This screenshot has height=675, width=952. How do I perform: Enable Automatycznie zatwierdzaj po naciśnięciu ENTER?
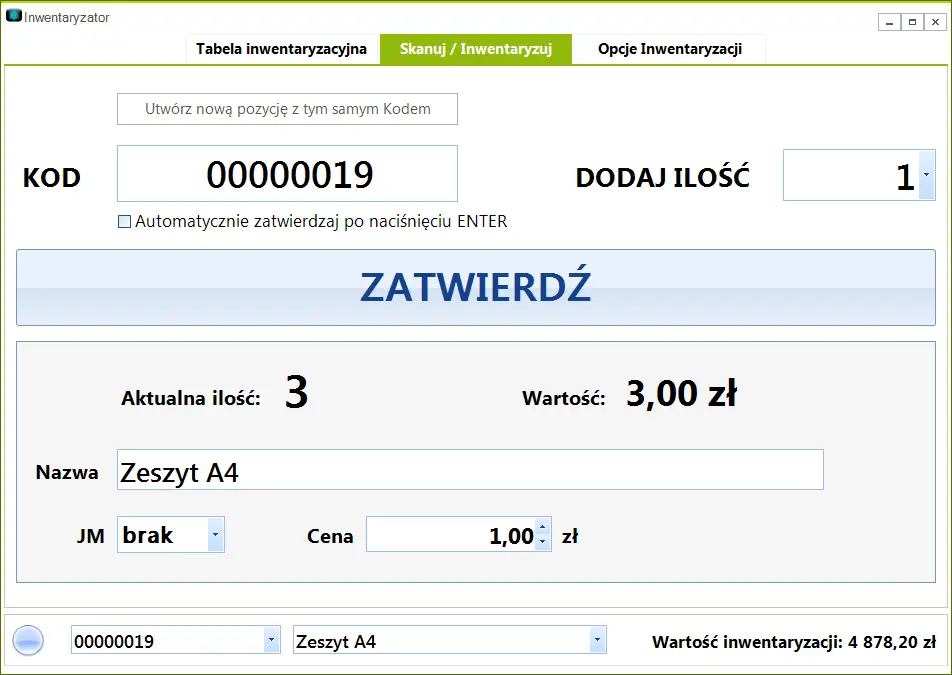[124, 222]
